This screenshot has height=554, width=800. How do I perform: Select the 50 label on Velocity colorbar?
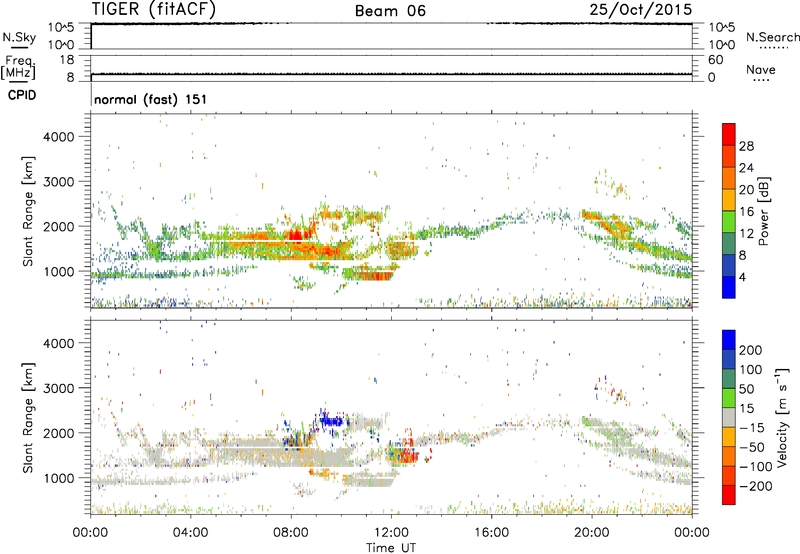pos(746,389)
